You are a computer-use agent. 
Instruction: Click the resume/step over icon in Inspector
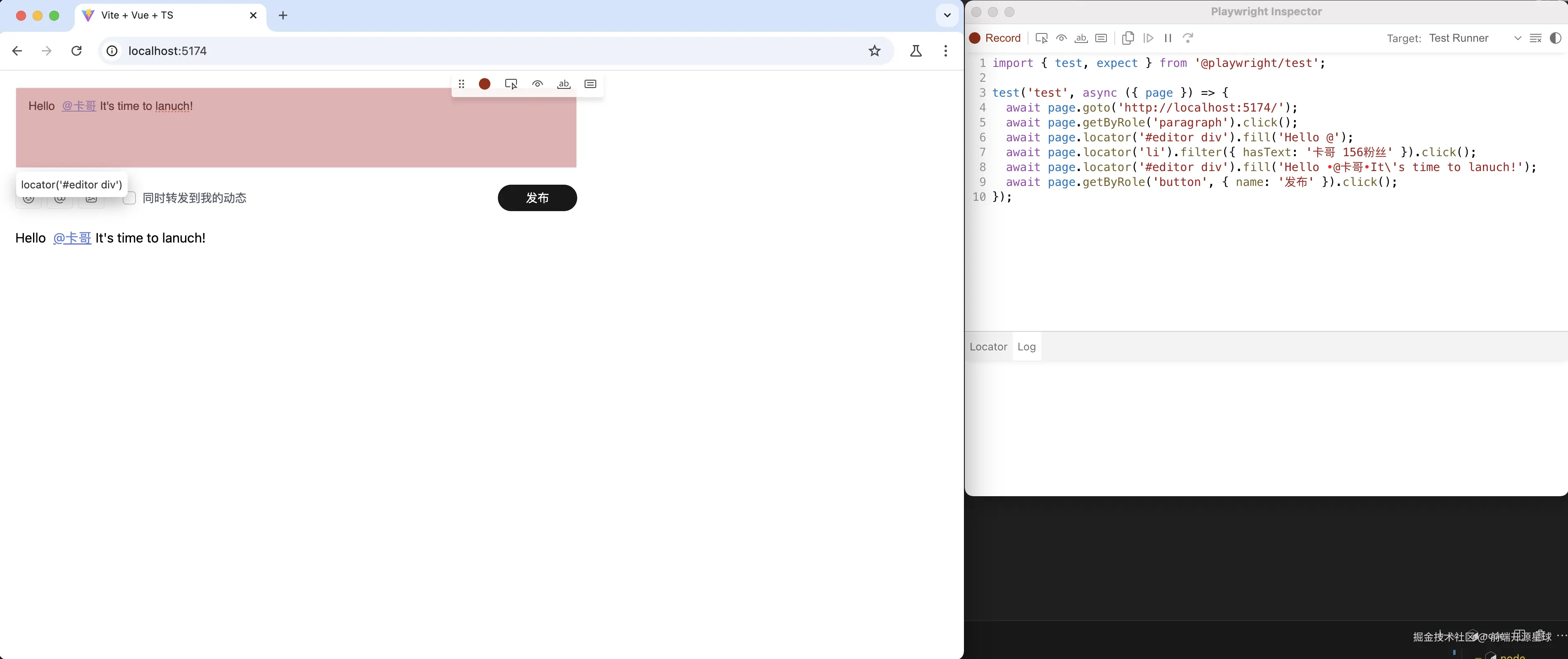[1149, 38]
